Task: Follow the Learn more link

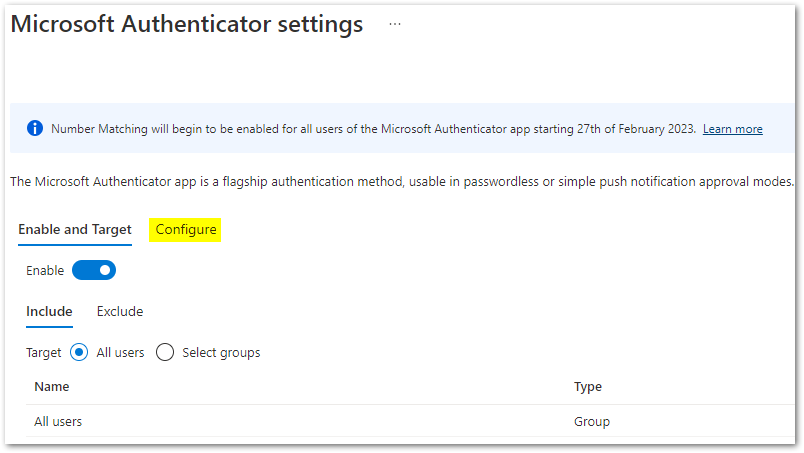Action: [732, 129]
